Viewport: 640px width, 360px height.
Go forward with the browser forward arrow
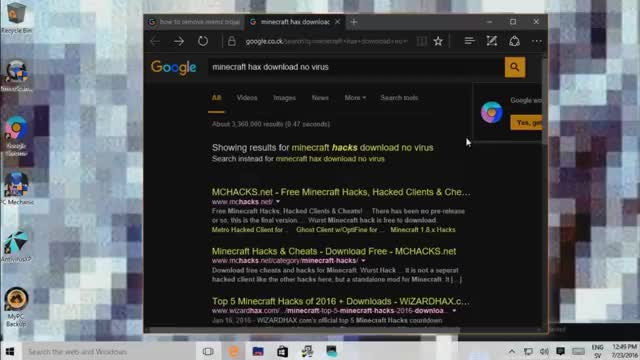[179, 41]
